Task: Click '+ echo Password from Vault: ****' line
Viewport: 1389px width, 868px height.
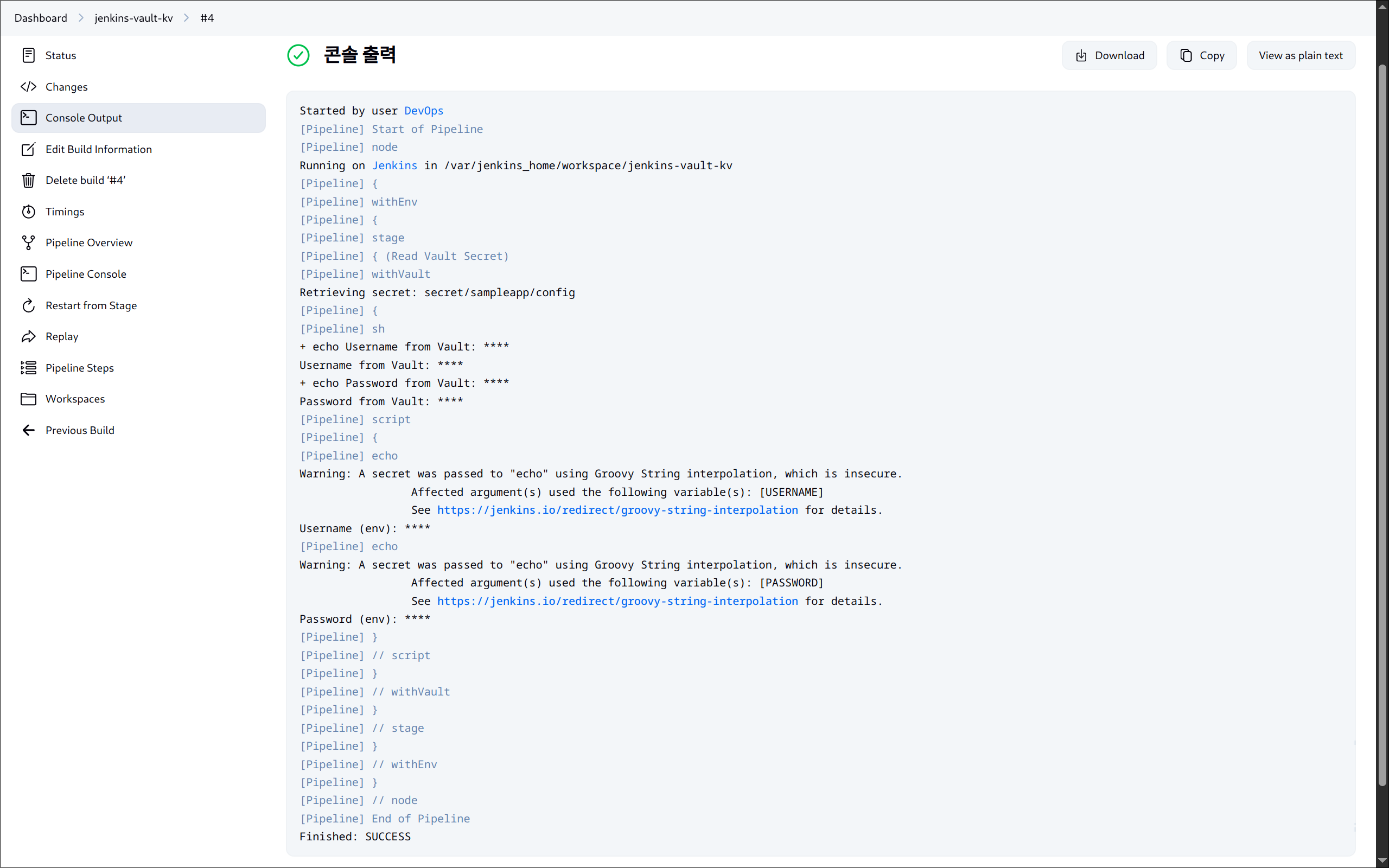Action: click(x=404, y=383)
